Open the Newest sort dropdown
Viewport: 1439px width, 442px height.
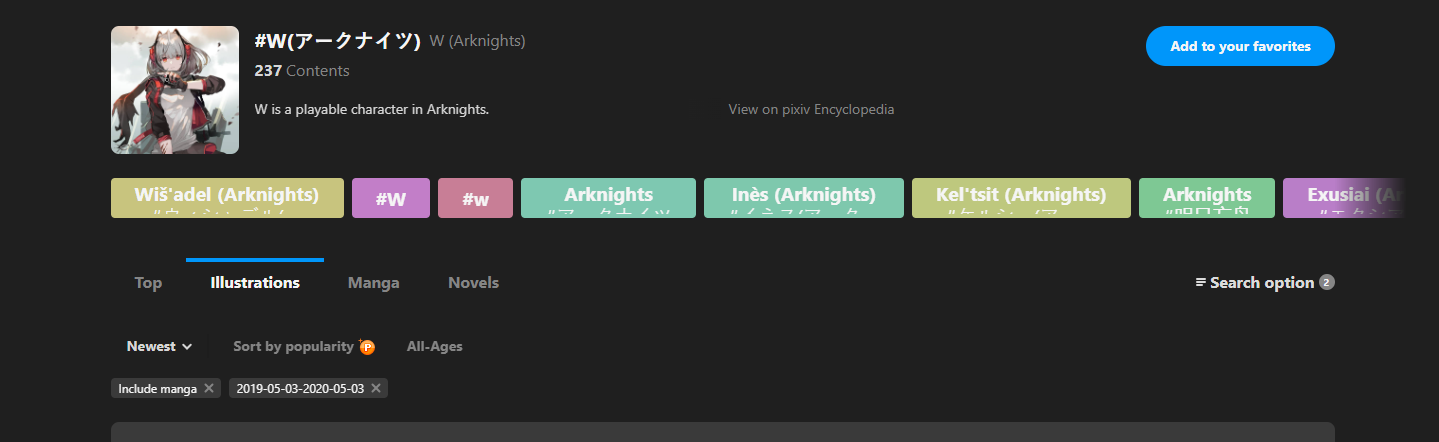click(x=159, y=346)
